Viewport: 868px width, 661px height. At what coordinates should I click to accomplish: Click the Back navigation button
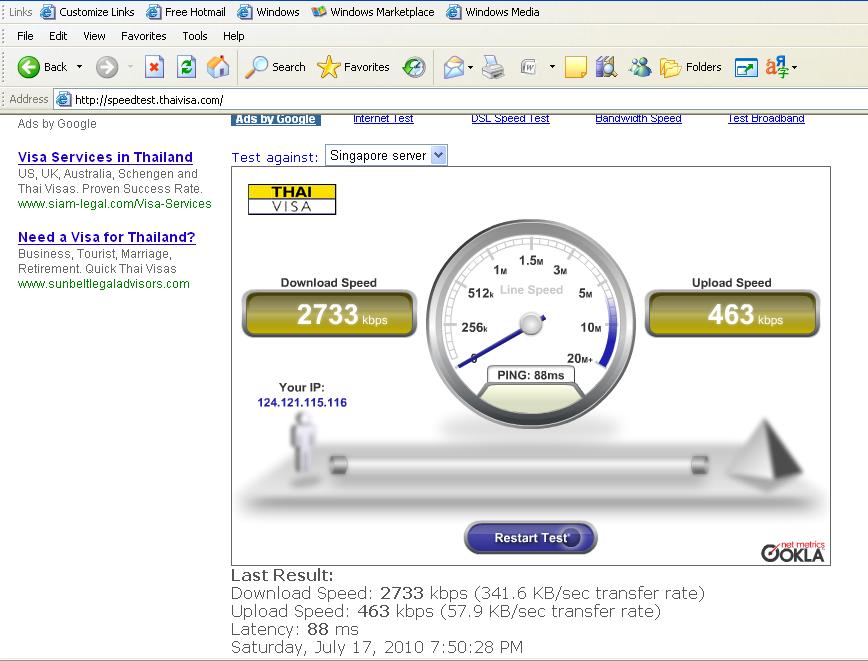42,67
